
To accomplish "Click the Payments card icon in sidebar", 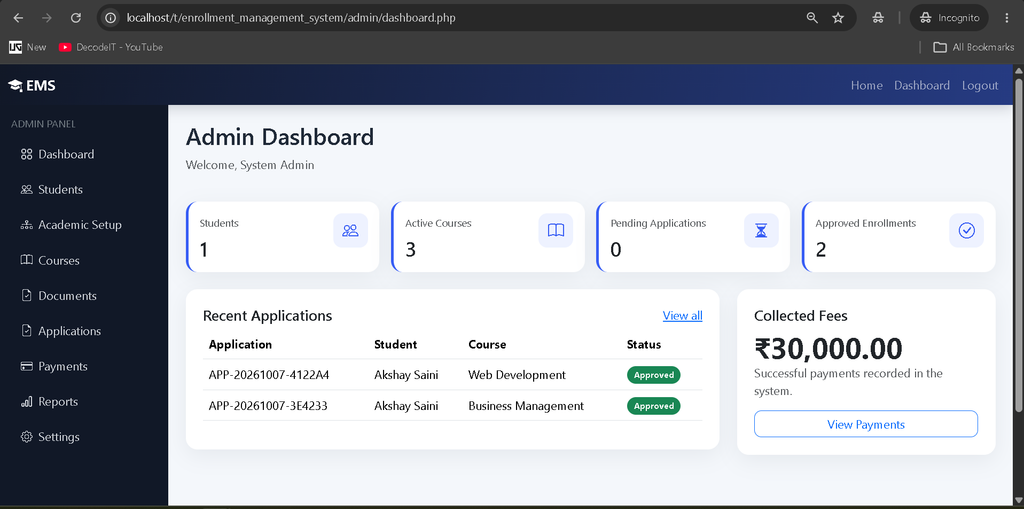I will click(x=26, y=366).
